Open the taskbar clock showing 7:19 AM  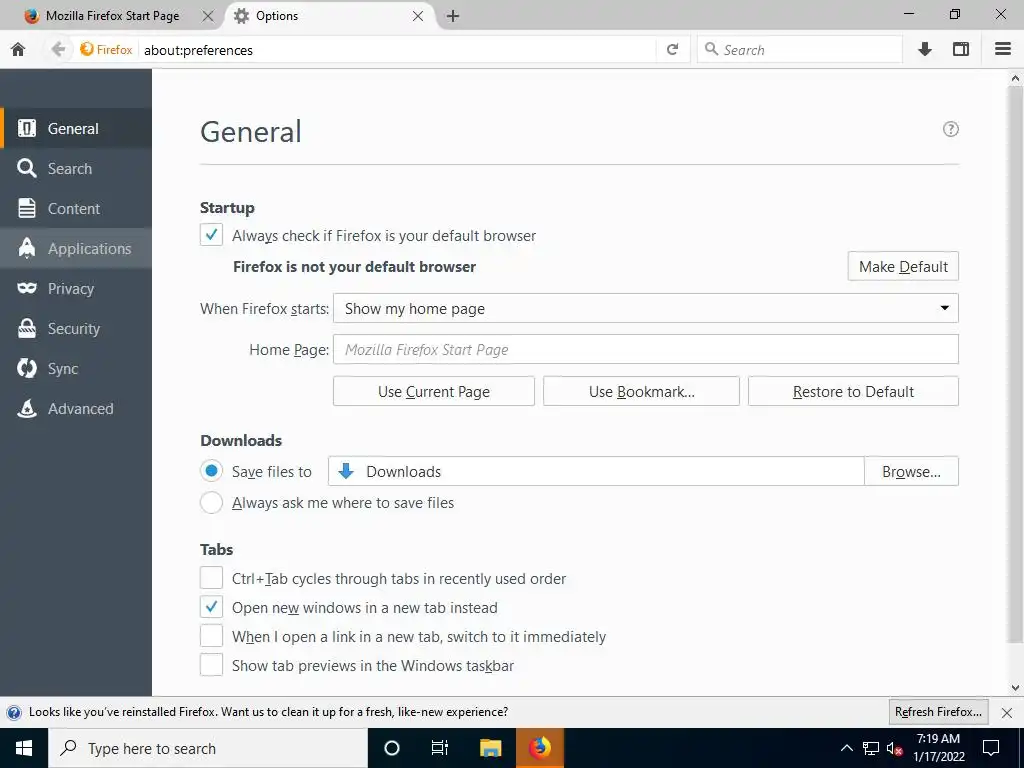tap(938, 748)
